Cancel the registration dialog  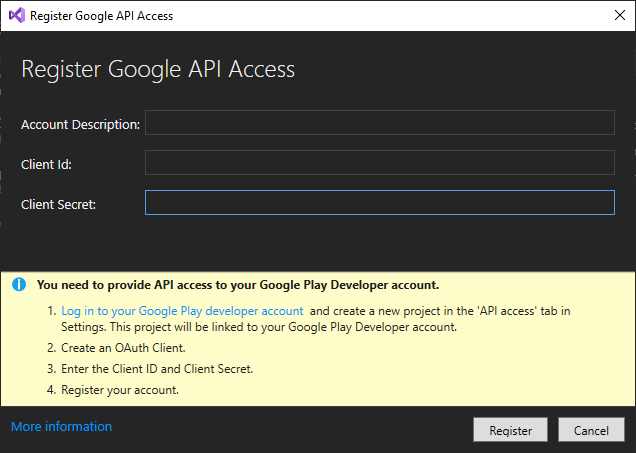(x=591, y=430)
